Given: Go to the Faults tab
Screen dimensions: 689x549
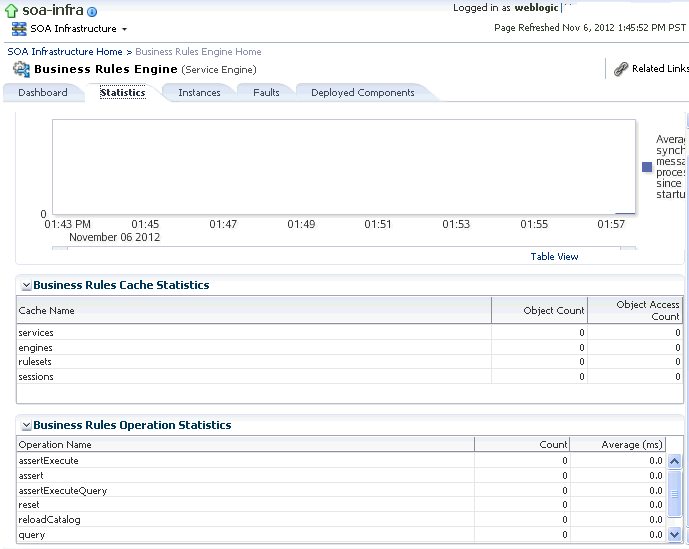Looking at the screenshot, I should (266, 93).
